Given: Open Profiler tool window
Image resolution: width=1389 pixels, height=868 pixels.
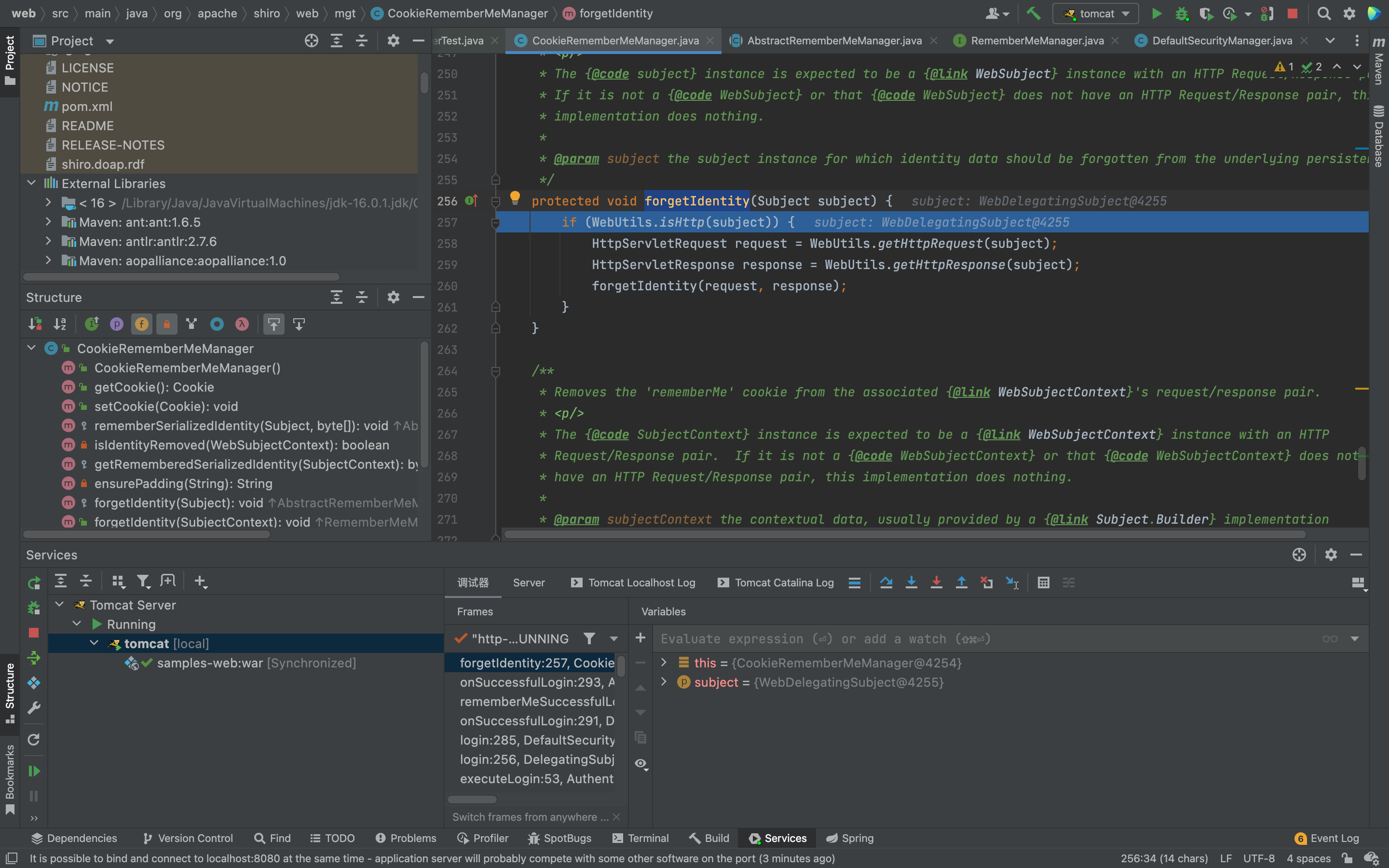Looking at the screenshot, I should tap(483, 838).
